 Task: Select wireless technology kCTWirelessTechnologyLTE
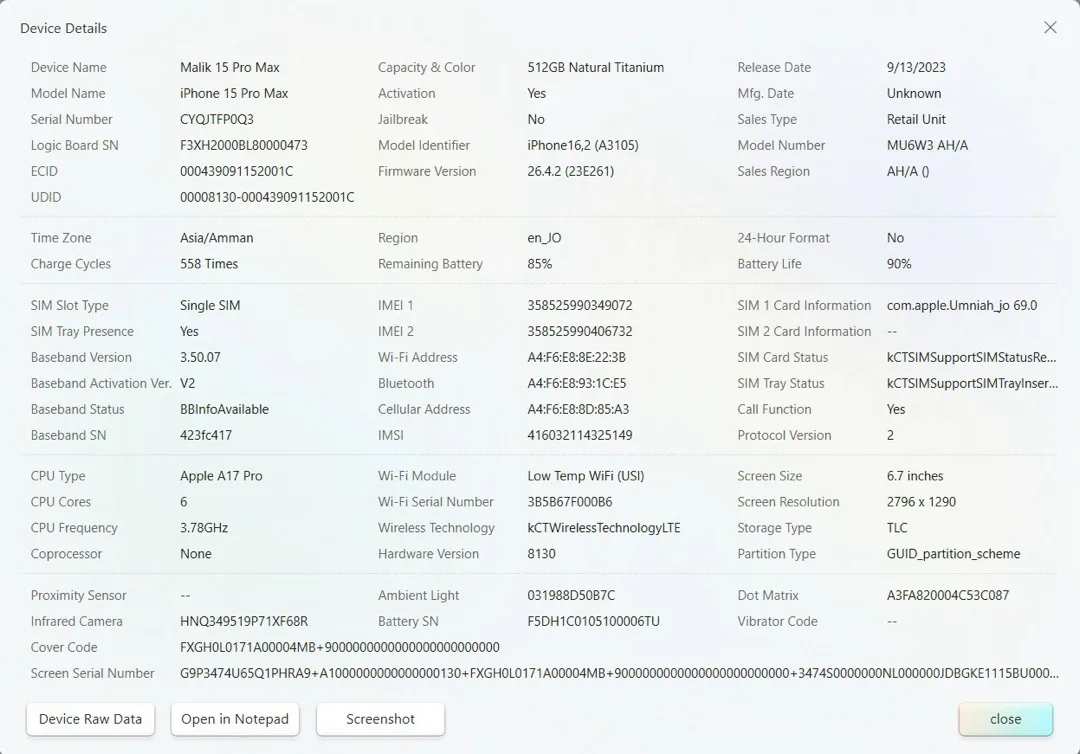tap(603, 528)
